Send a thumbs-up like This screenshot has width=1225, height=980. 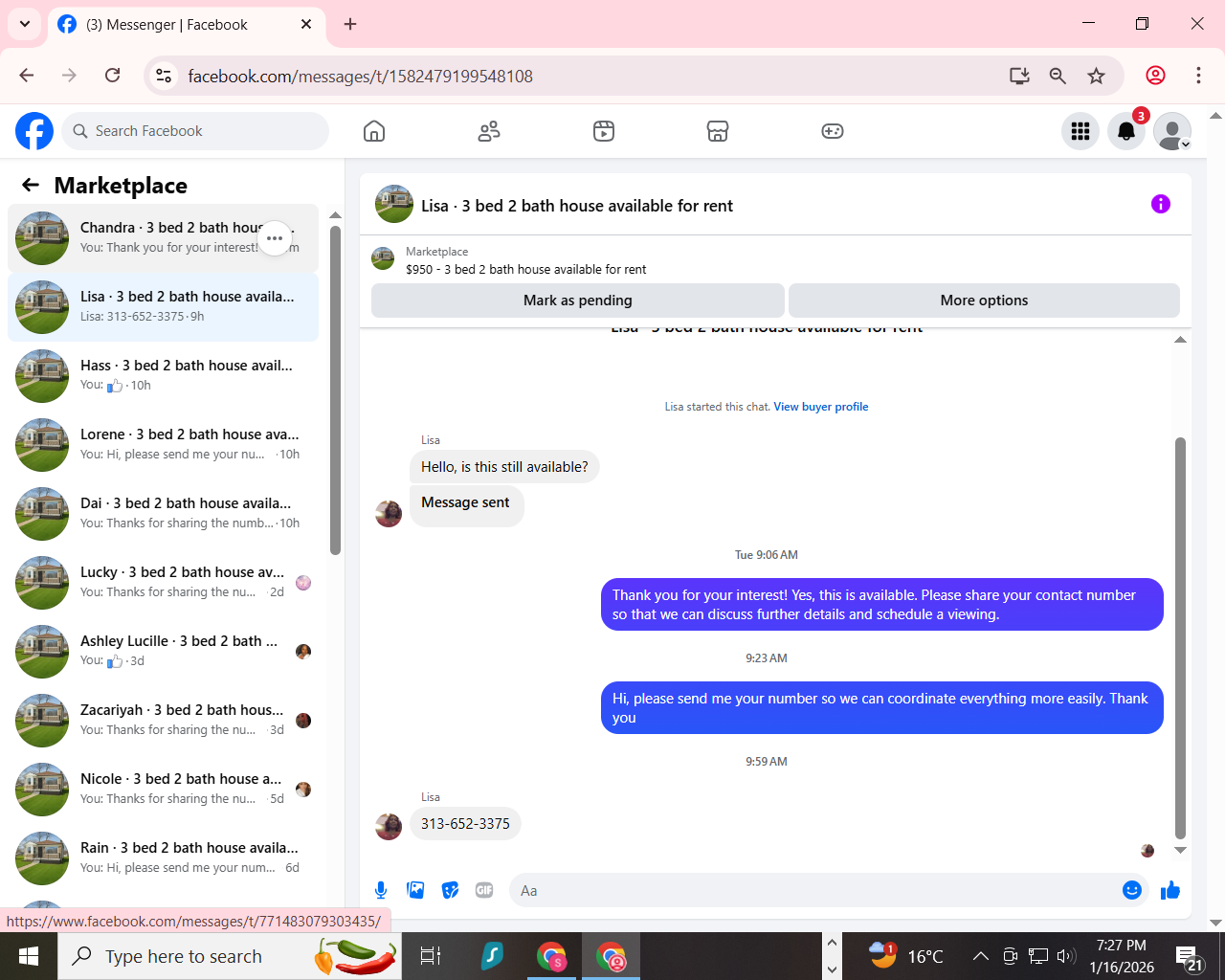[1170, 890]
